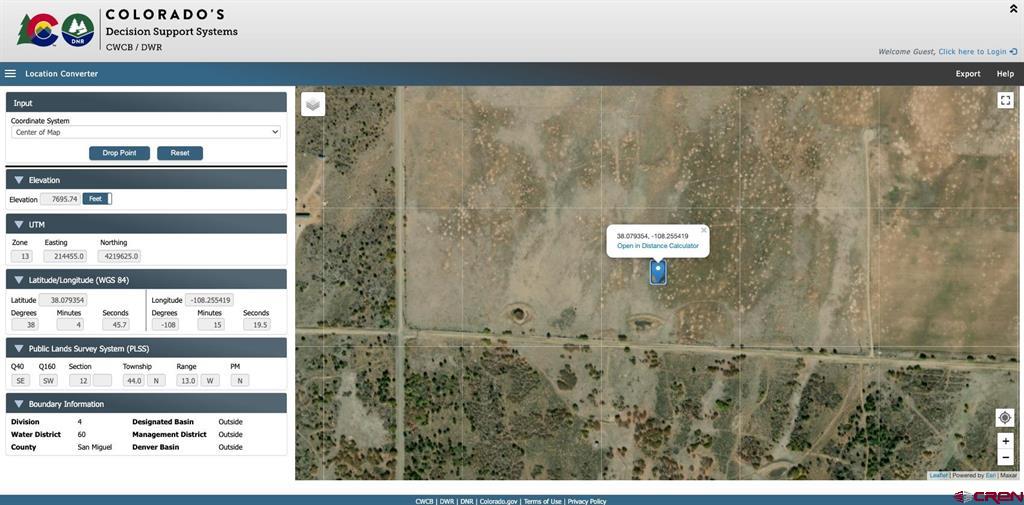
Task: Click the blue map marker pin
Action: [658, 271]
